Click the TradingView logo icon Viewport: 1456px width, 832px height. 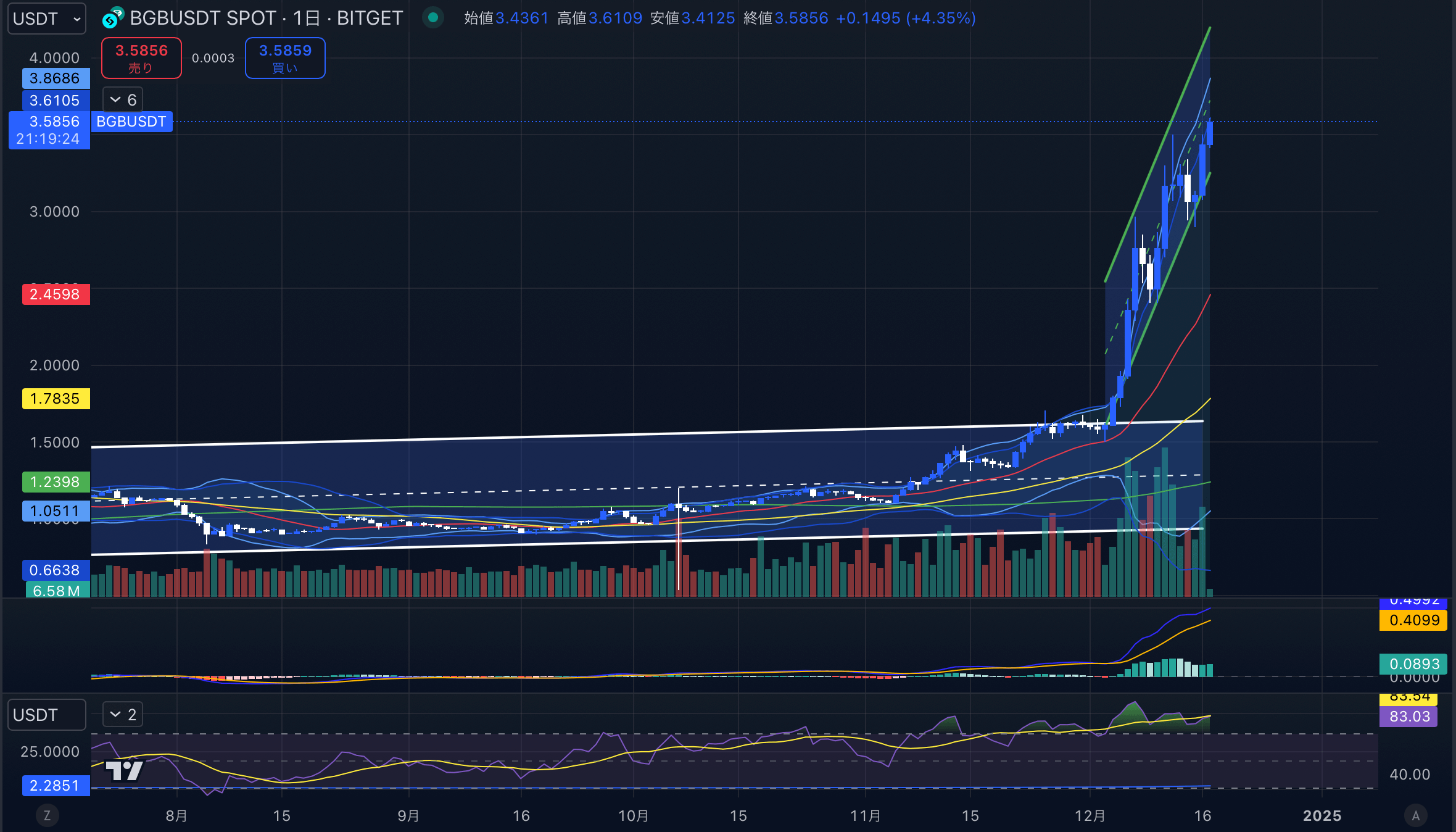(x=124, y=770)
